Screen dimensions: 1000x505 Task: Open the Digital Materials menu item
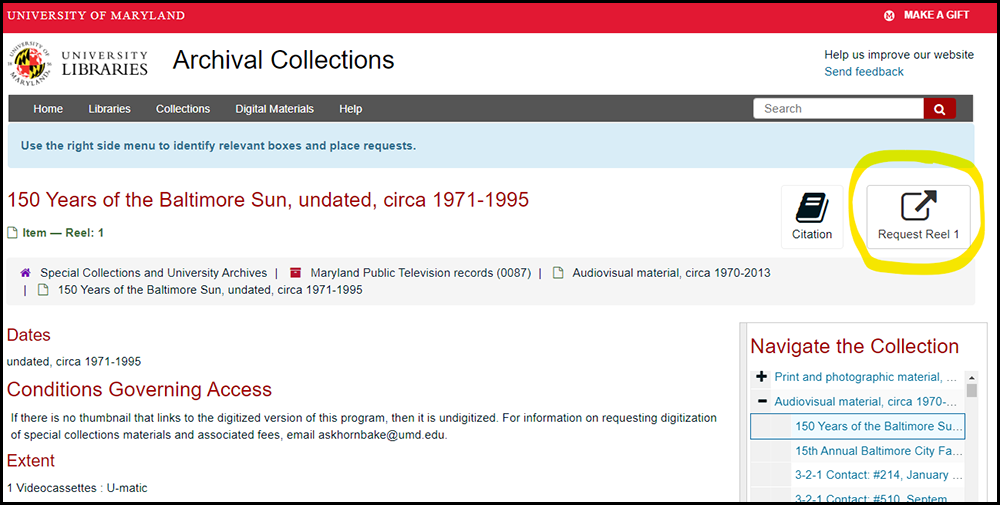(274, 109)
